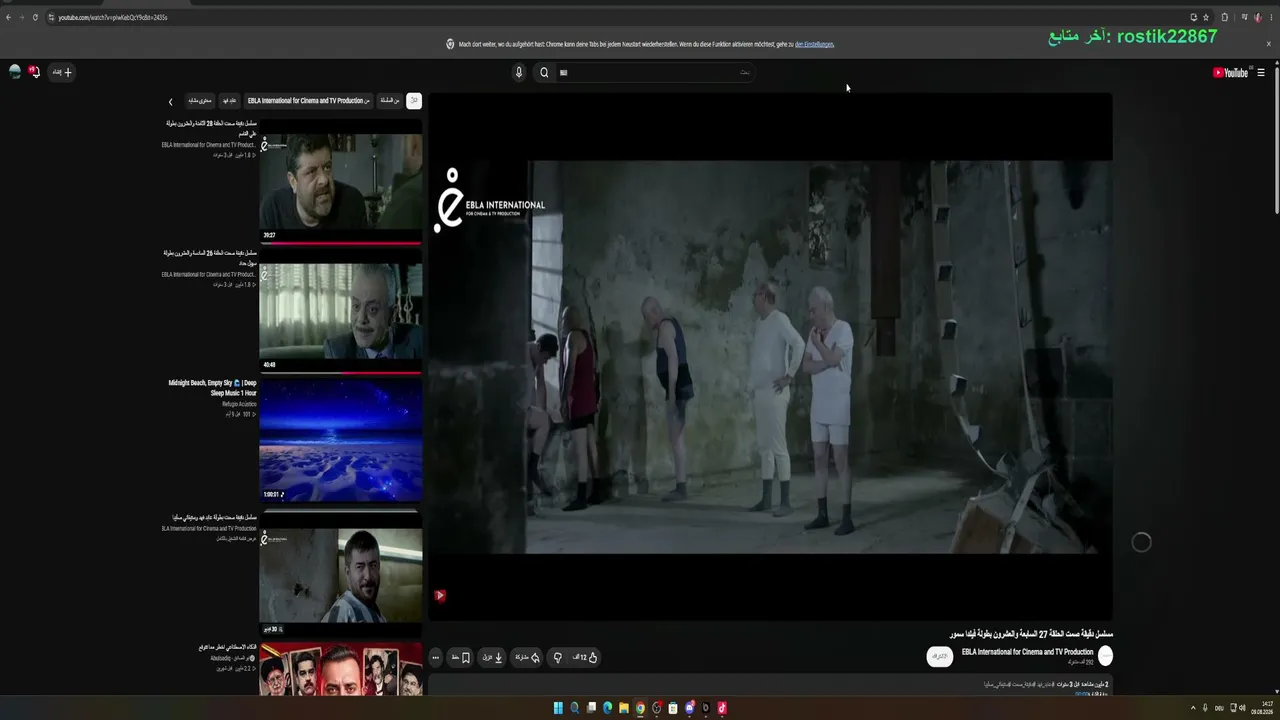The width and height of the screenshot is (1280, 720).
Task: Dislike the video with thumbs down
Action: 557,657
